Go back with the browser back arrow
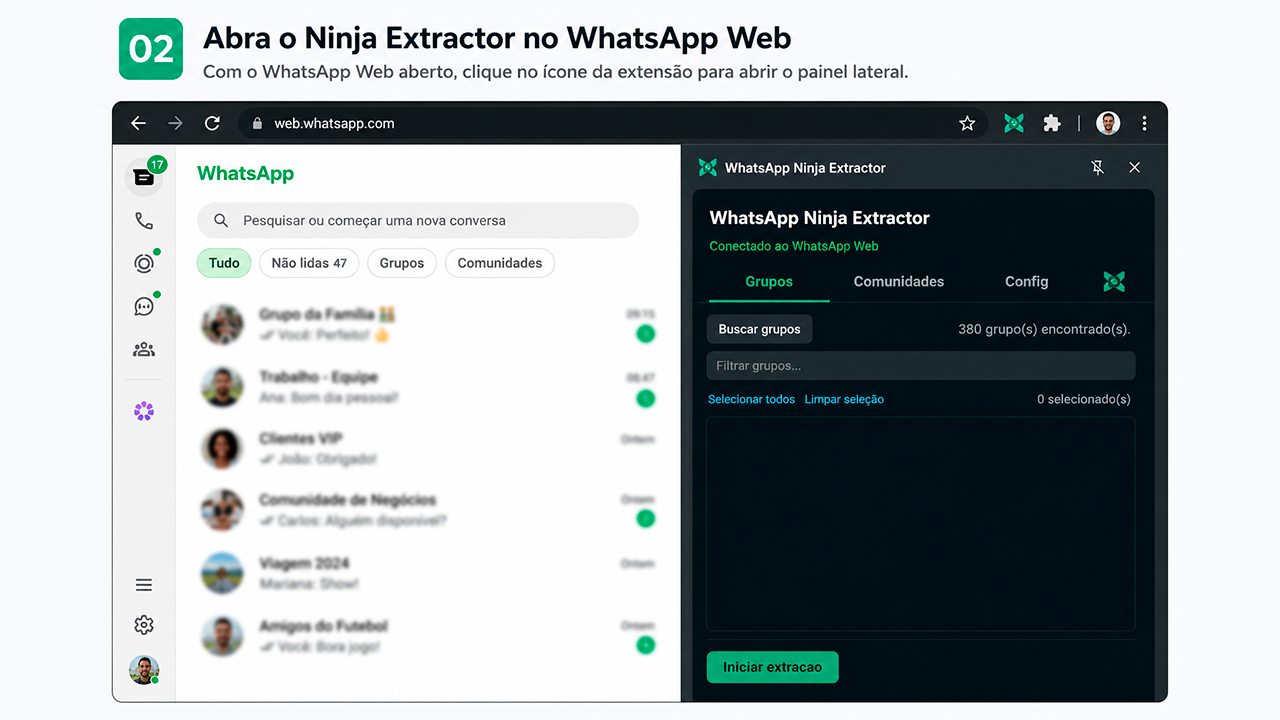 [138, 123]
